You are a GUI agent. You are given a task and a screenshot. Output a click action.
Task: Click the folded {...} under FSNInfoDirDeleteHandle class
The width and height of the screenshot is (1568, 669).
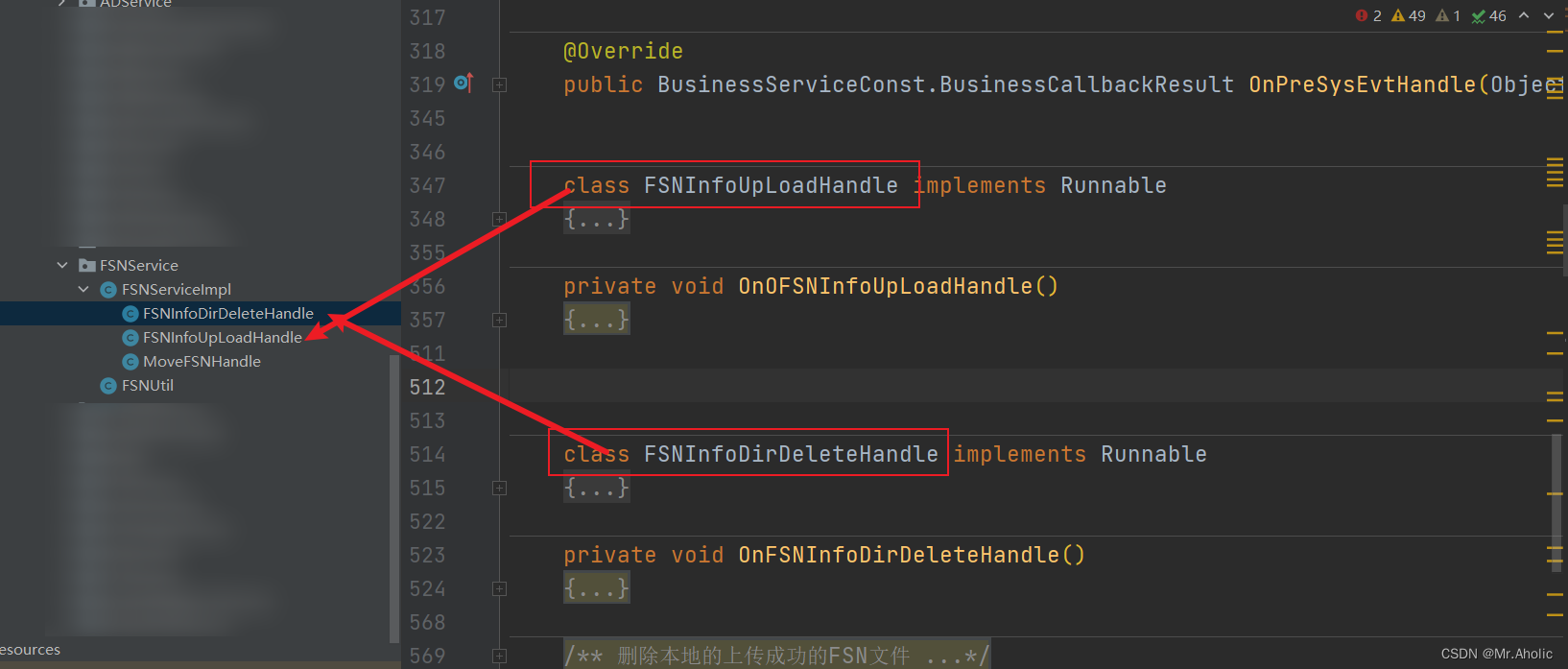click(597, 488)
